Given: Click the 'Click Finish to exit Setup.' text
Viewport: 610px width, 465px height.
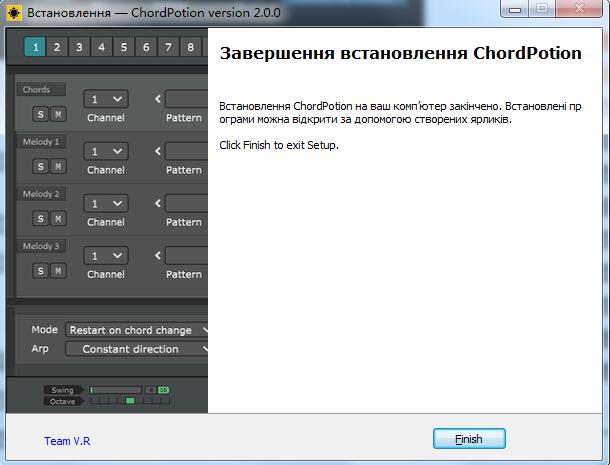Looking at the screenshot, I should tap(279, 145).
